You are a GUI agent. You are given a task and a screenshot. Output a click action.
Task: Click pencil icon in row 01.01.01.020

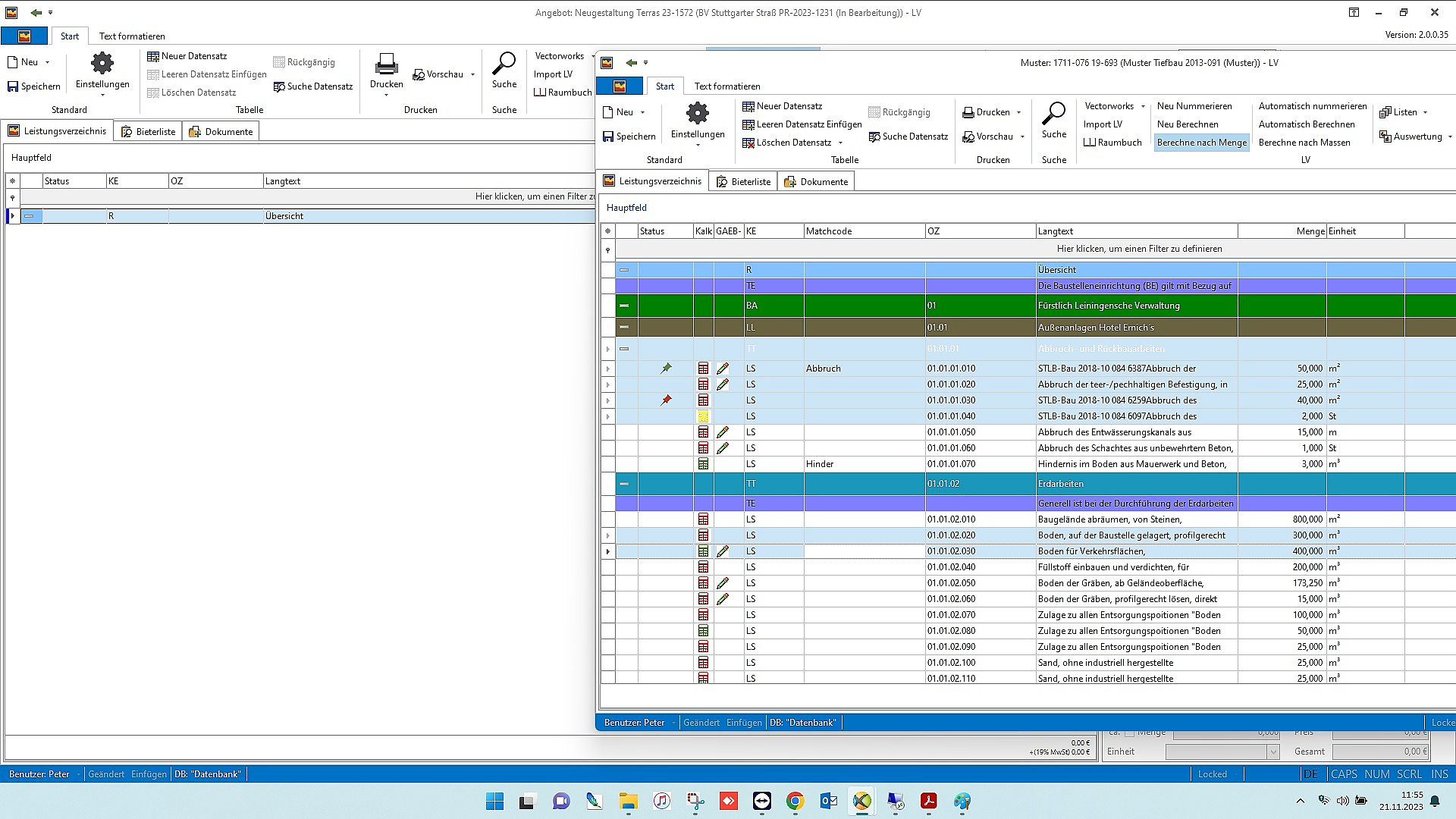coord(723,384)
